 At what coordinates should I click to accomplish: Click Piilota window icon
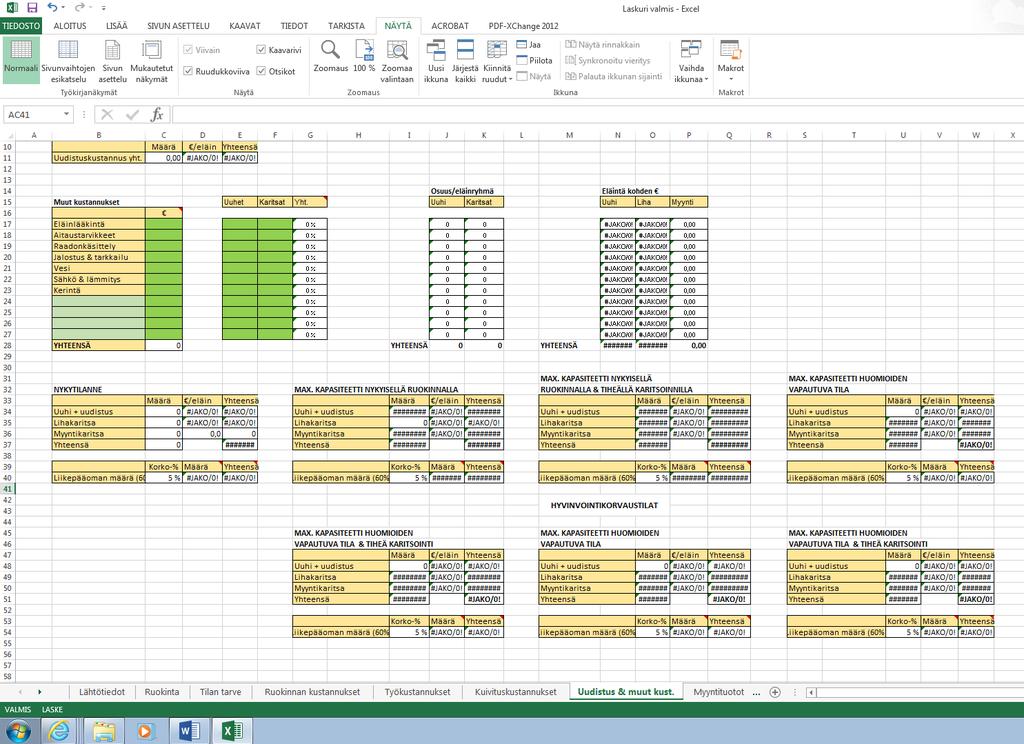[534, 60]
